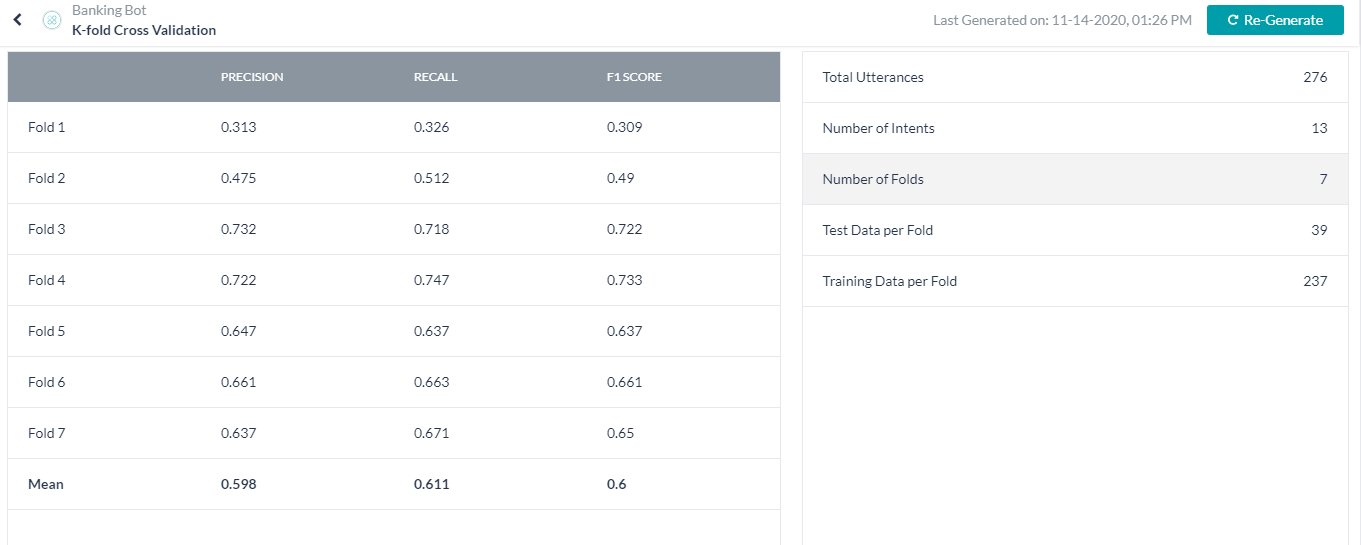Click the refresh icon in Re-Generate
This screenshot has height=545, width=1361.
[1233, 20]
